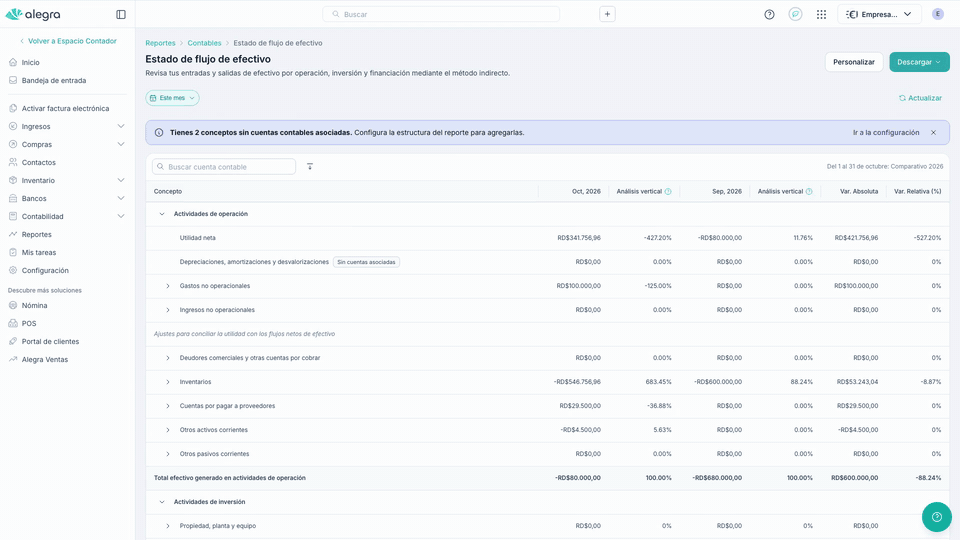Screen dimensions: 960x540
Task: Click the Actualizar button
Action: tap(920, 98)
